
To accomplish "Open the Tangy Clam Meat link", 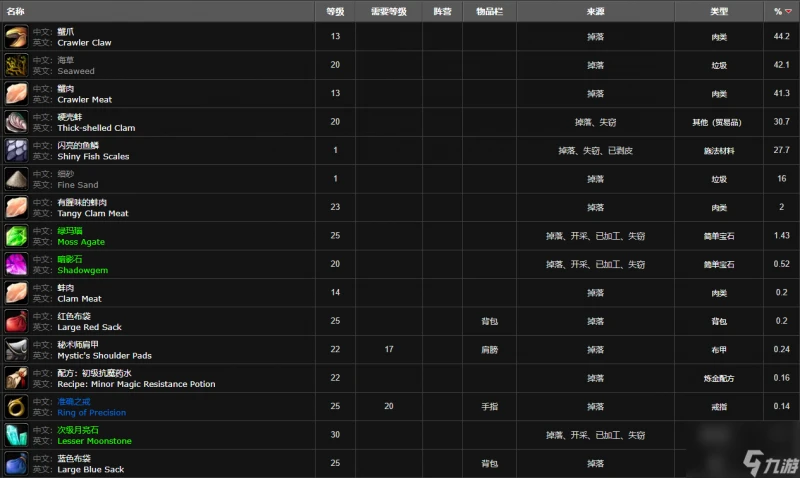I will pos(94,213).
